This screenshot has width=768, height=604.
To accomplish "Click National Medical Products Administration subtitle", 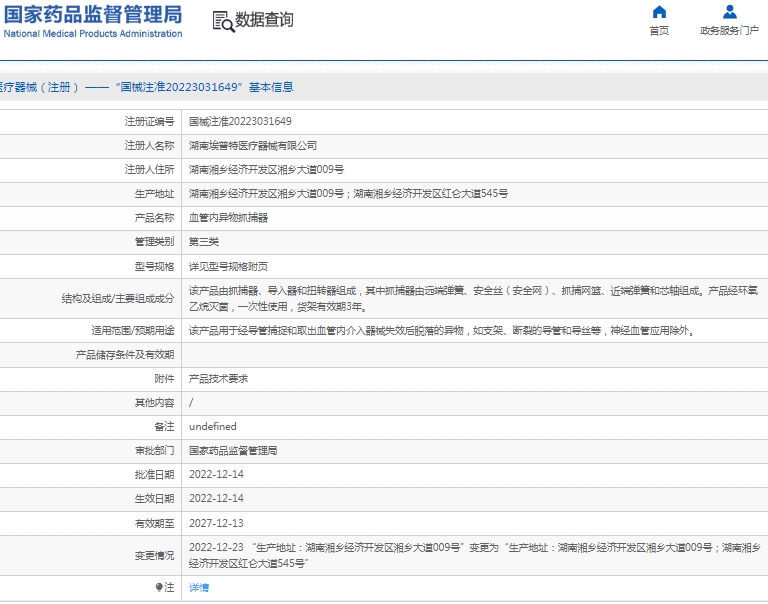I will pos(93,34).
